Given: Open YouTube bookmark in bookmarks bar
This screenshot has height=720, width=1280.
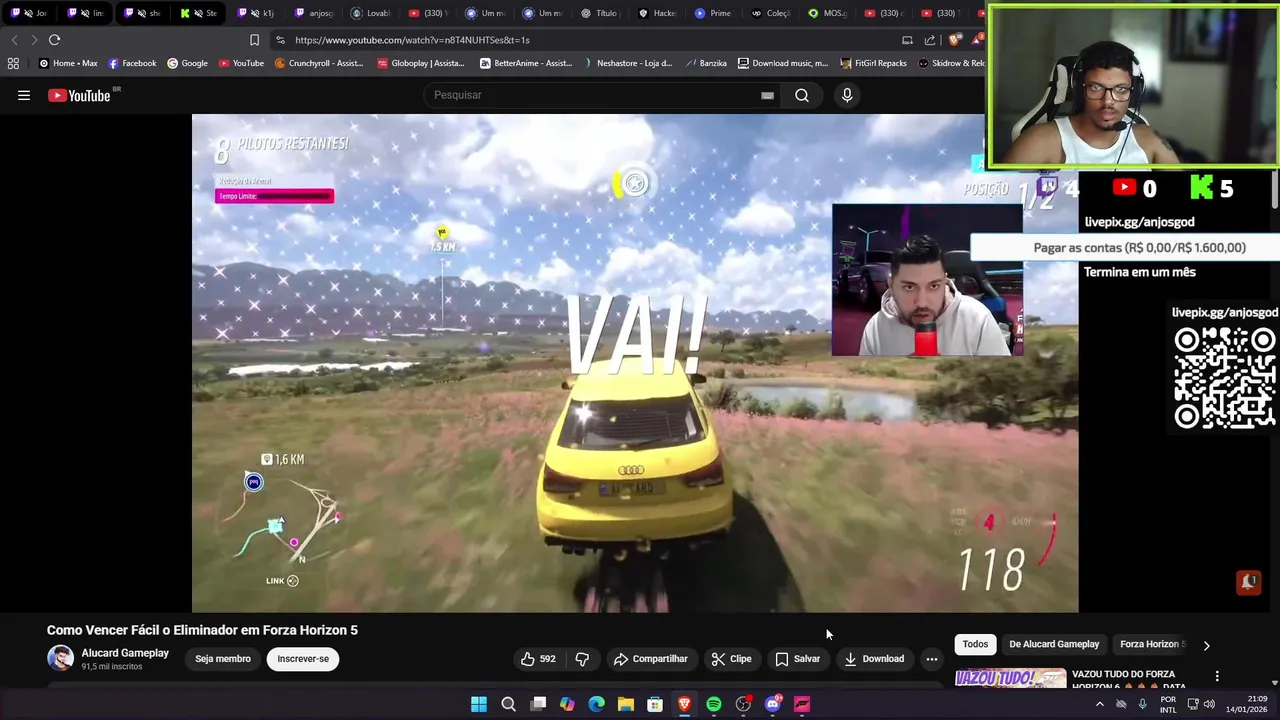Looking at the screenshot, I should pyautogui.click(x=241, y=63).
